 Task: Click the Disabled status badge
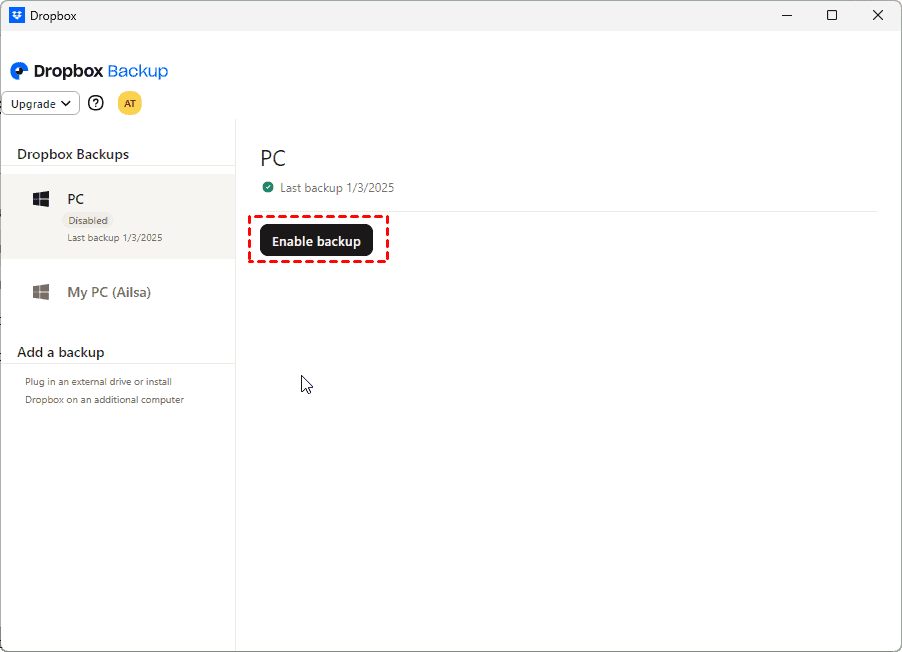pyautogui.click(x=87, y=220)
